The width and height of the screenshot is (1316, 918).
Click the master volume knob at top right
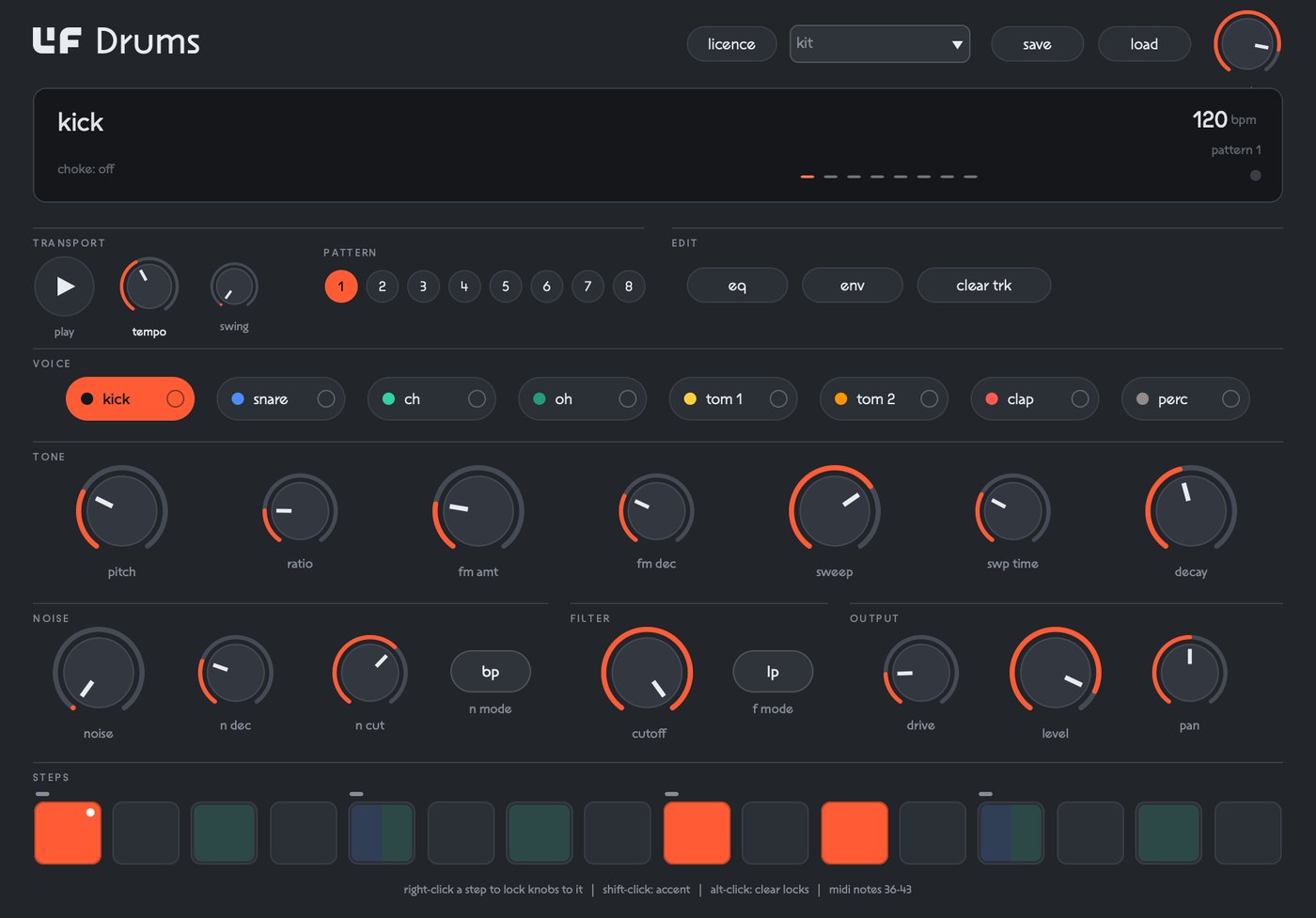coord(1247,43)
